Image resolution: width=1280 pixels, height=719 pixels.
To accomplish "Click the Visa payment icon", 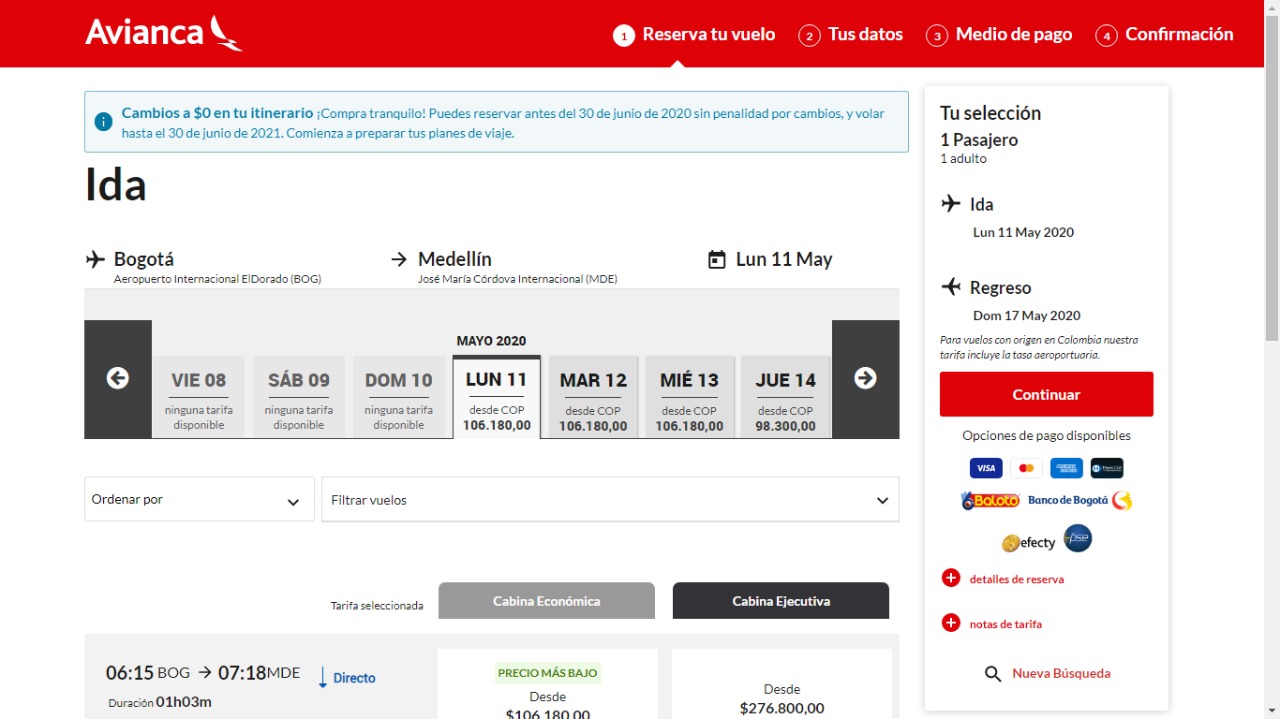I will pos(986,468).
